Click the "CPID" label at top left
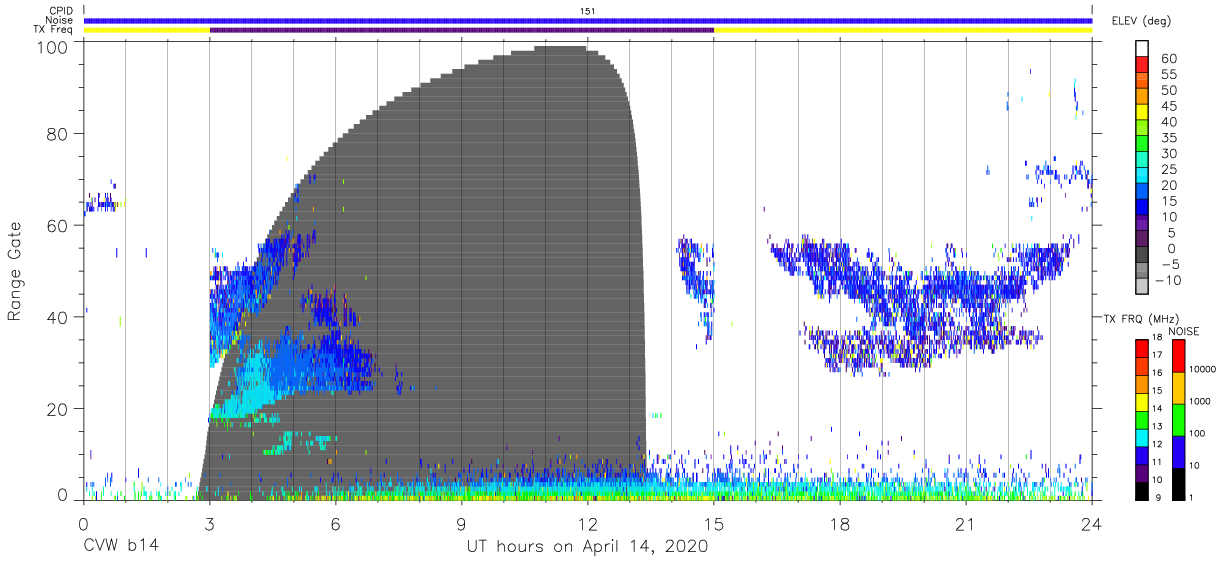The height and width of the screenshot is (567, 1228). [x=59, y=11]
